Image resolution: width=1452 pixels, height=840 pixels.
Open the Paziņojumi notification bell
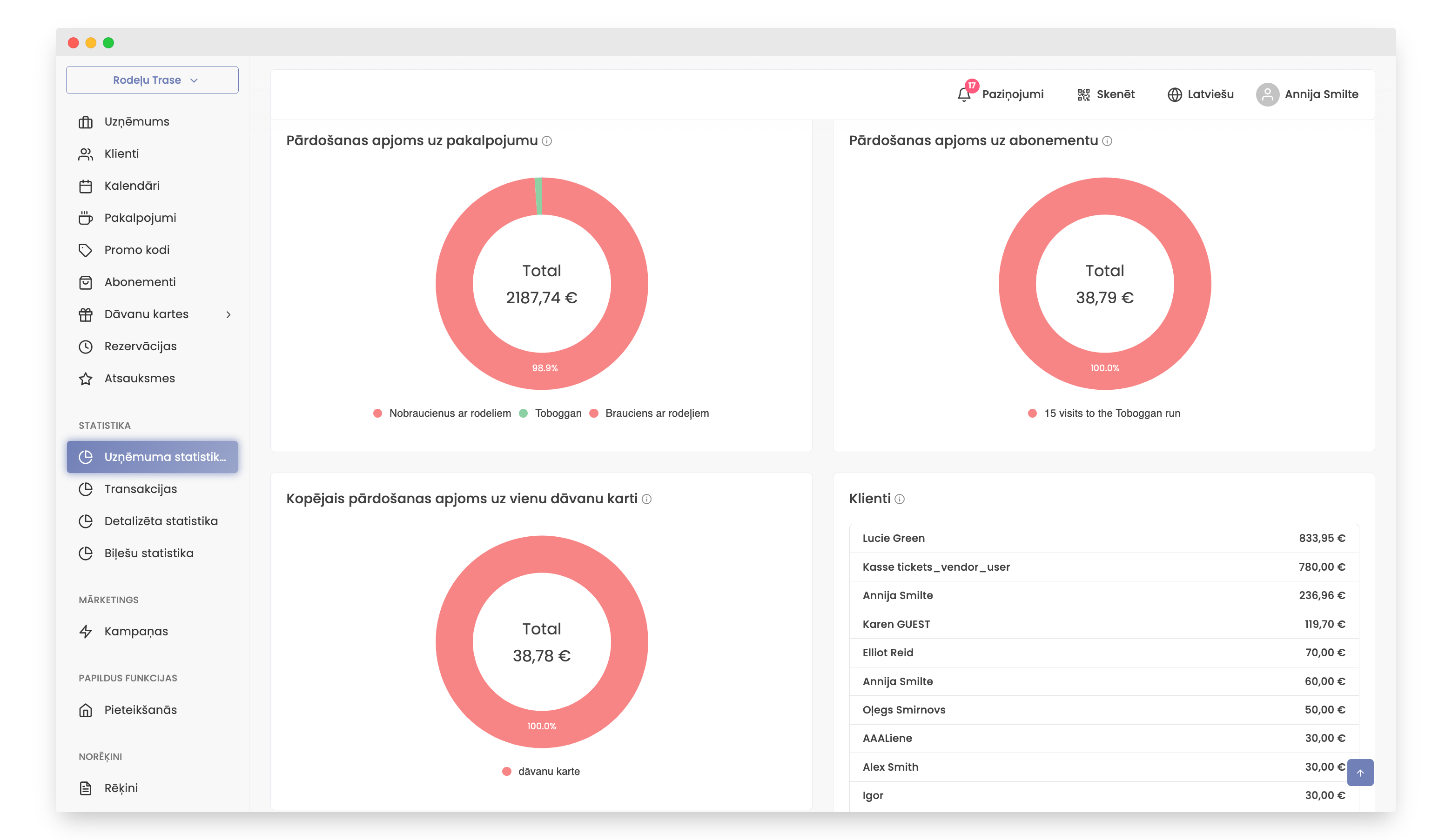pyautogui.click(x=964, y=94)
